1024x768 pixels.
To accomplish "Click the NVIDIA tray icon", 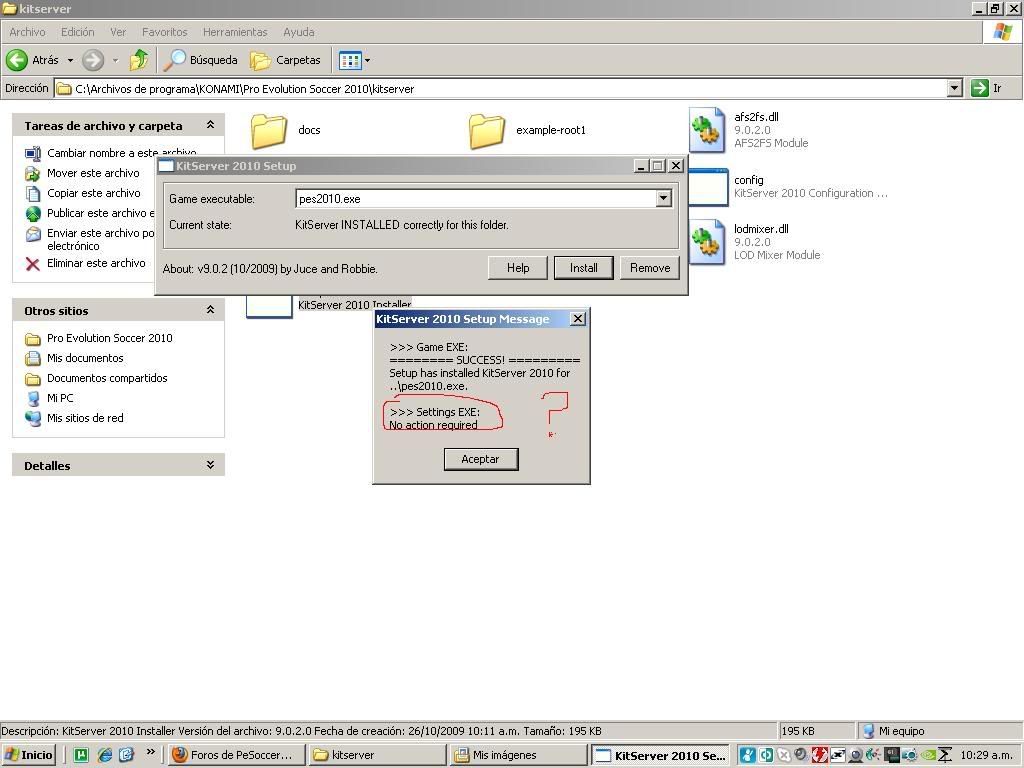I will point(927,756).
